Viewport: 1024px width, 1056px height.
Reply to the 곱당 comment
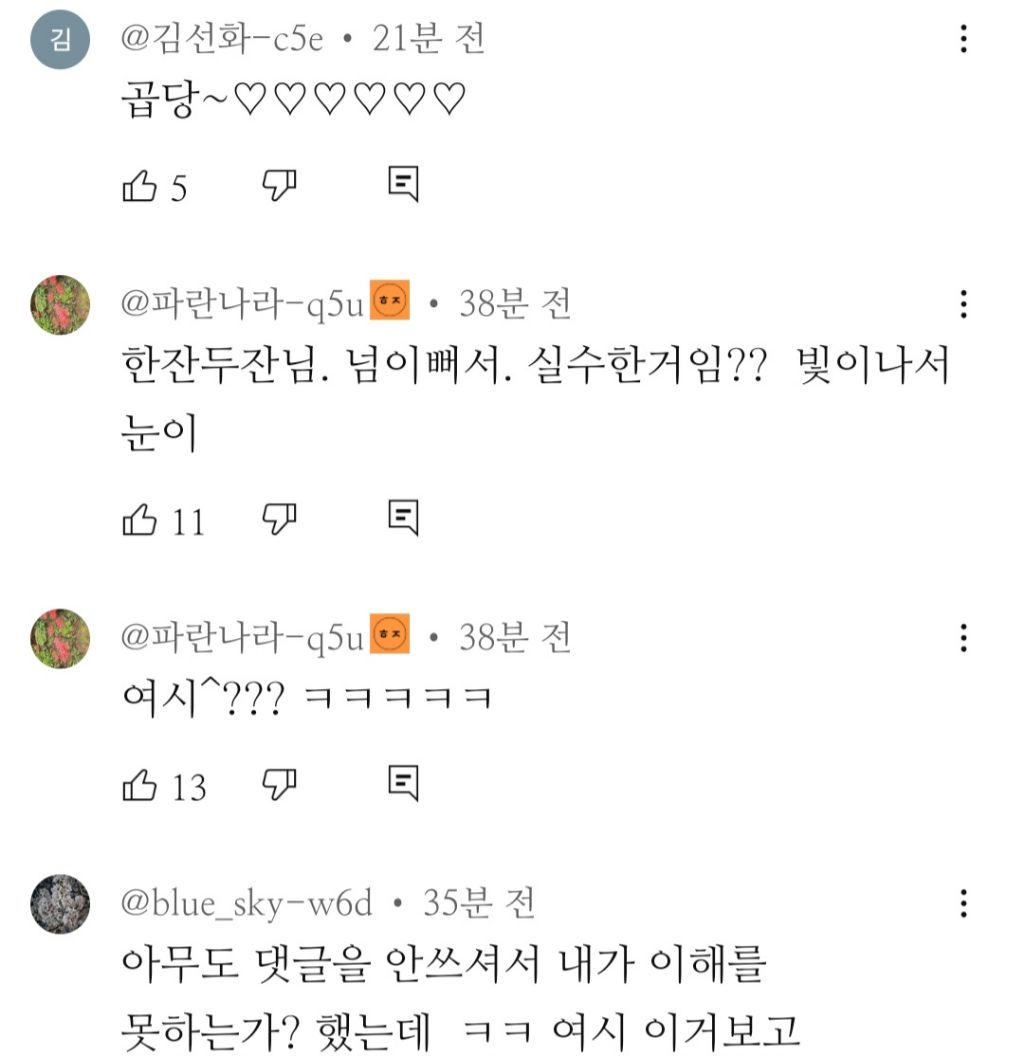[x=402, y=184]
